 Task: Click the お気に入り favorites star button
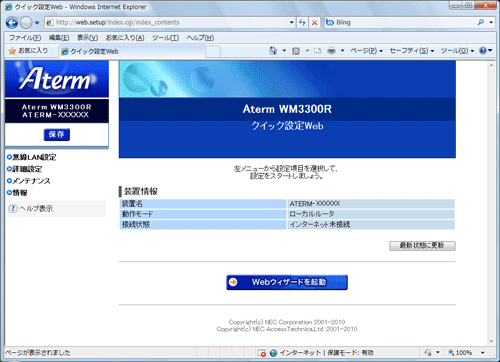28,51
